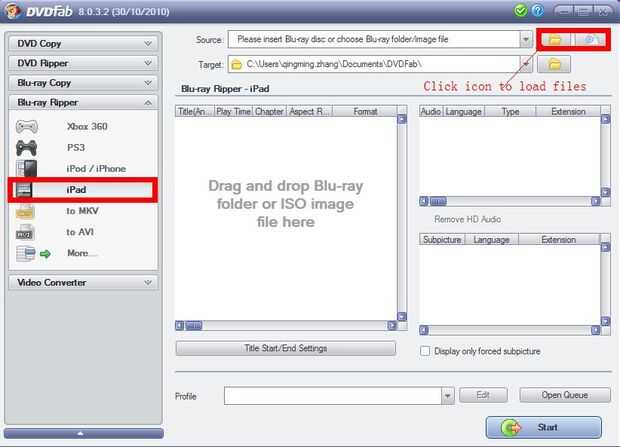
Task: Open the Profile dropdown
Action: 448,396
